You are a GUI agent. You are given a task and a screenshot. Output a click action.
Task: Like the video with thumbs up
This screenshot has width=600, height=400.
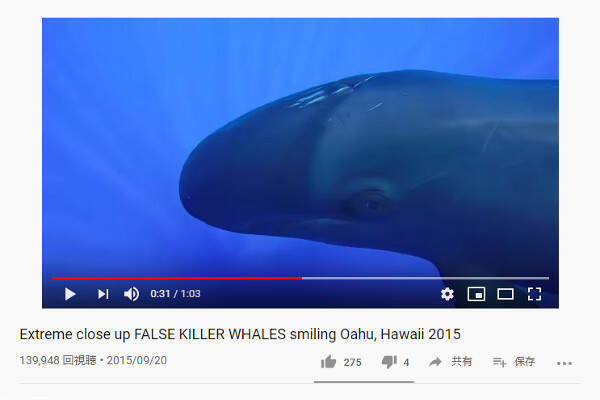click(328, 362)
